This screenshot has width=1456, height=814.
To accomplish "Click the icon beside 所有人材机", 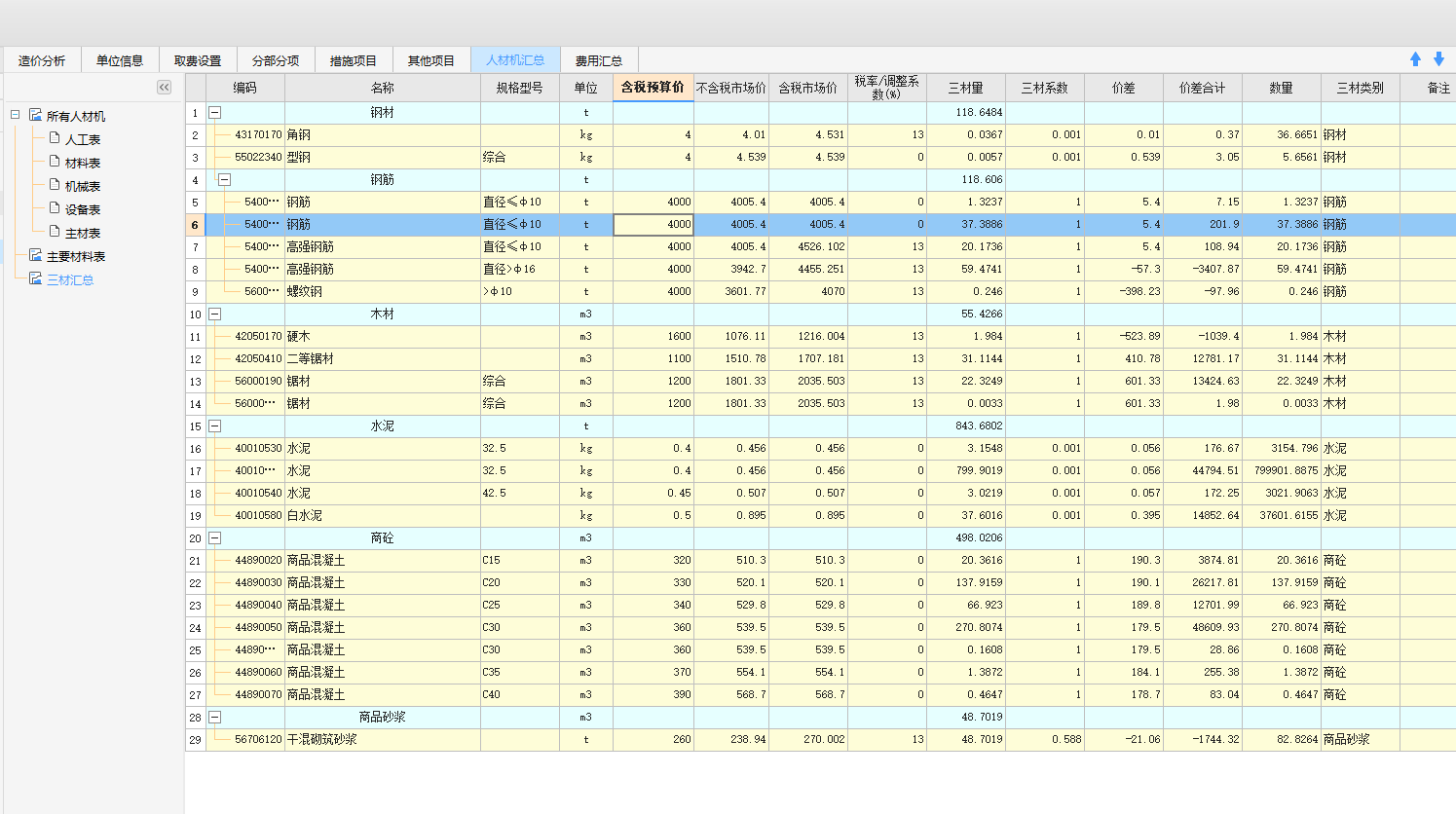I will [x=36, y=115].
